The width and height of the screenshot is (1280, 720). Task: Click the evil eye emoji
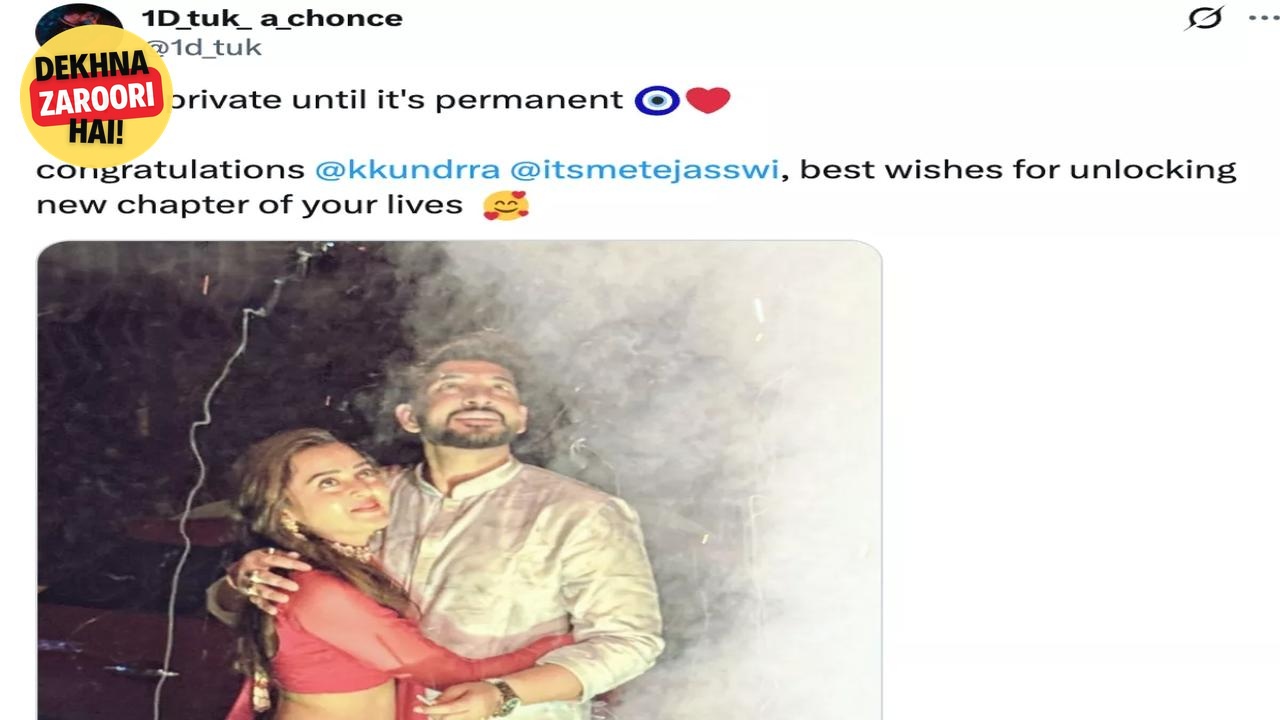coord(657,100)
